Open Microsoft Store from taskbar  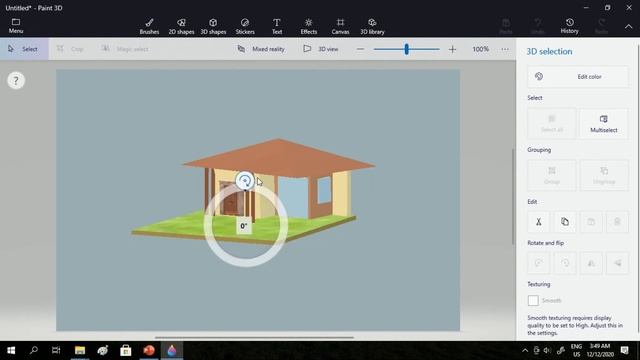click(x=126, y=350)
